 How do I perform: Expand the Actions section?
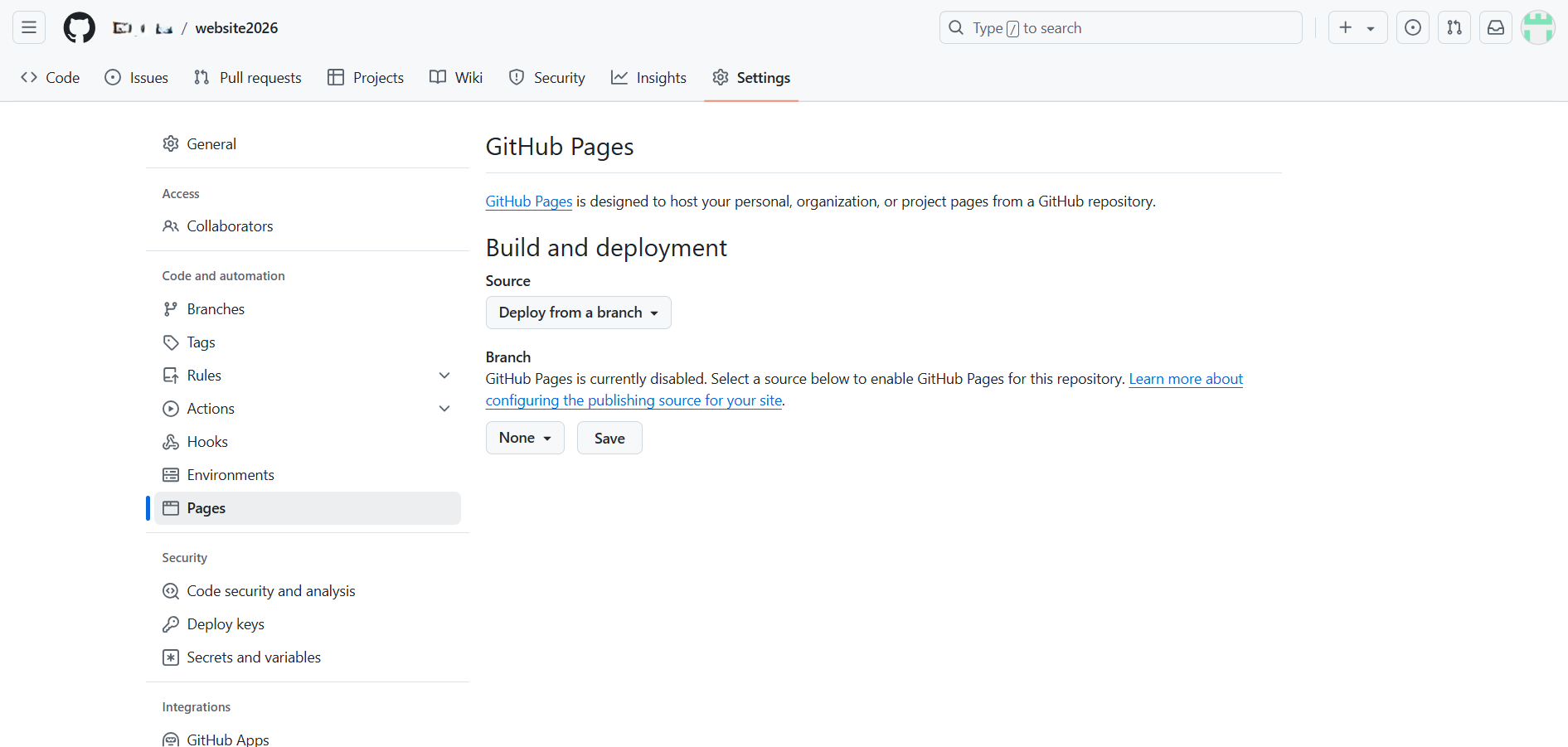pyautogui.click(x=444, y=408)
